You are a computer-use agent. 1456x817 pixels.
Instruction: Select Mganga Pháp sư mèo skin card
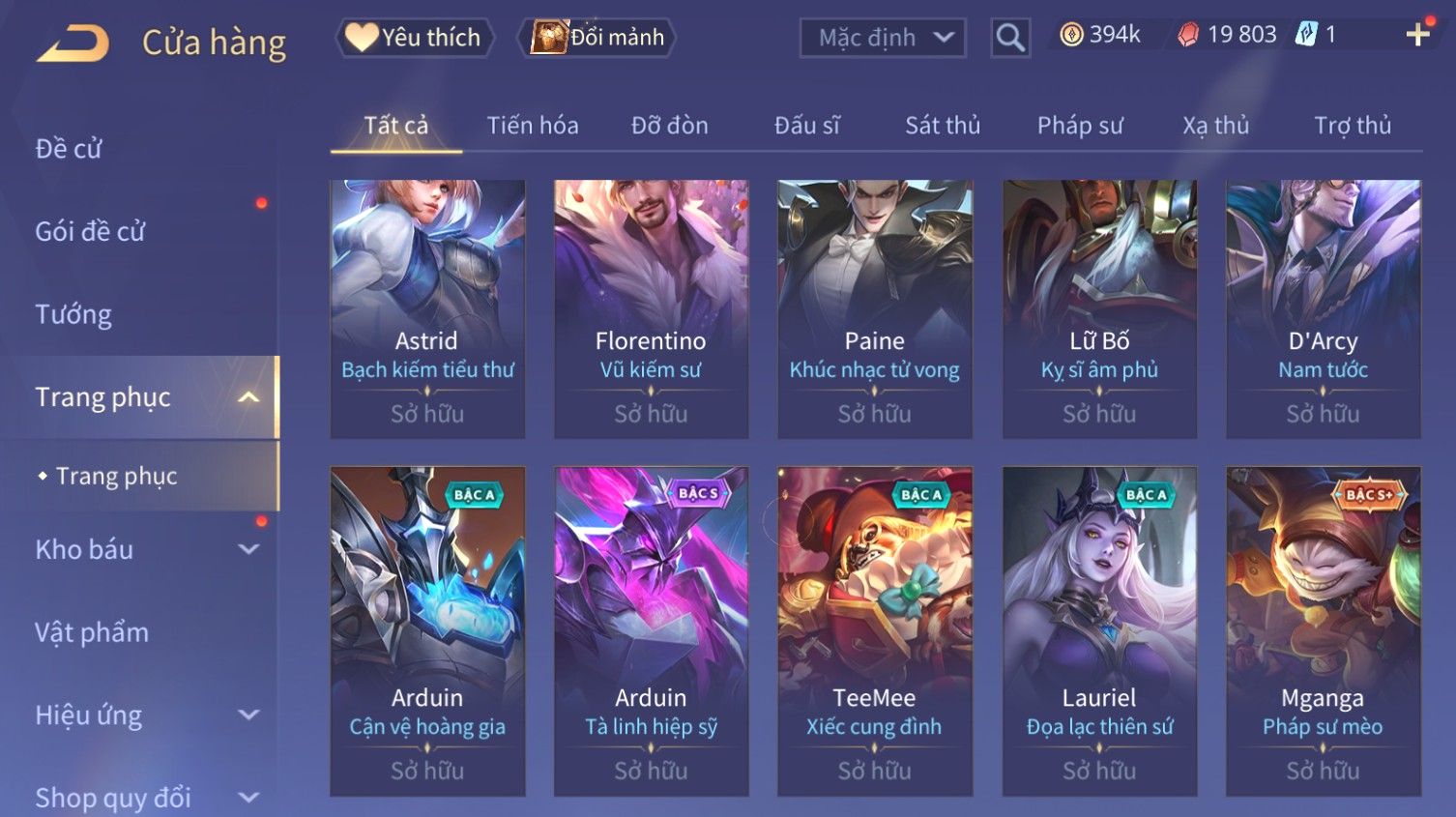[x=1323, y=631]
